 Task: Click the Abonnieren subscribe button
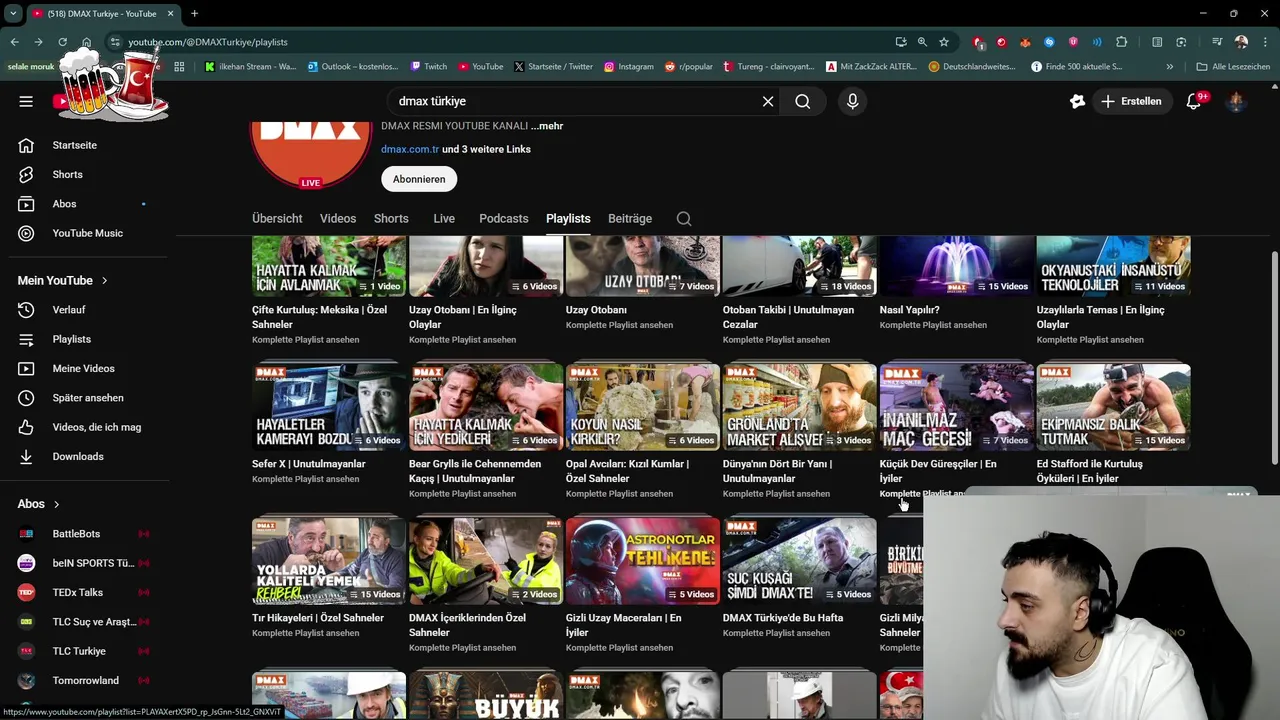pyautogui.click(x=419, y=179)
